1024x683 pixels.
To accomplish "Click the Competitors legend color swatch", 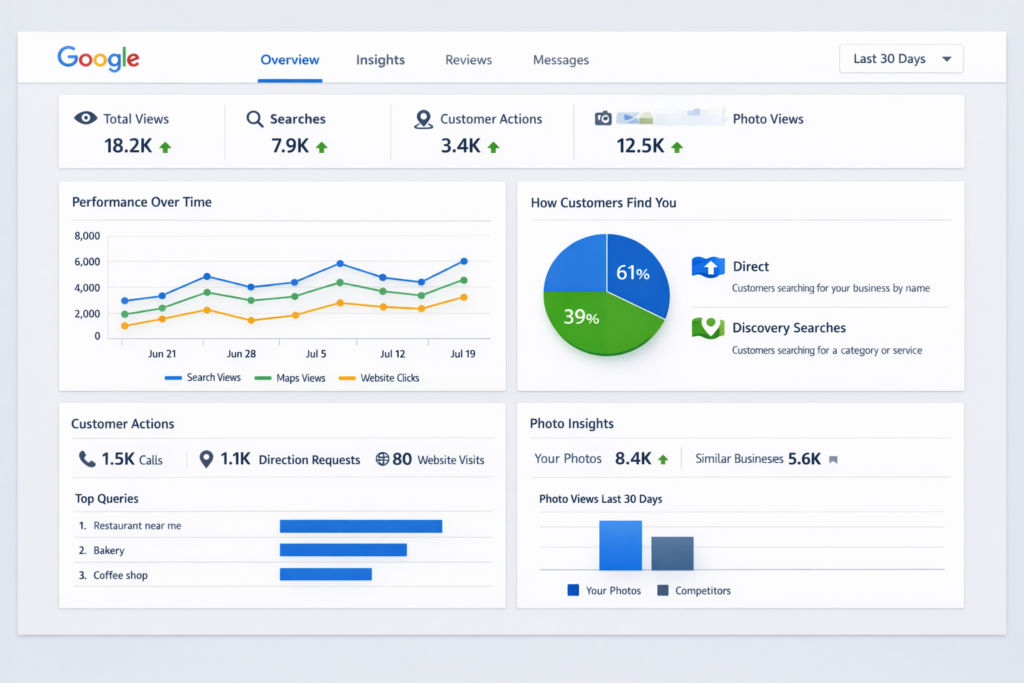I will coord(662,590).
